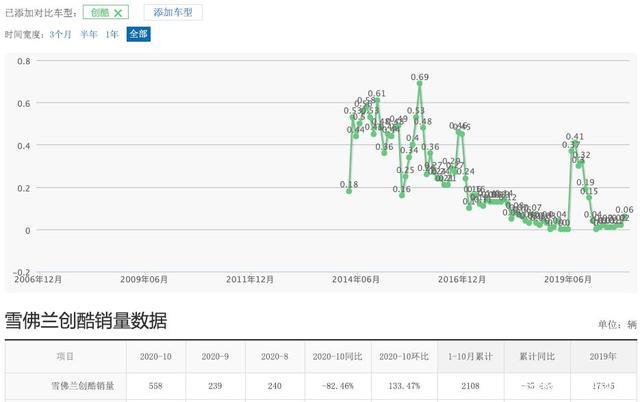The height and width of the screenshot is (402, 640).
Task: Click the 0.8 y-axis label
Action: tap(24, 61)
